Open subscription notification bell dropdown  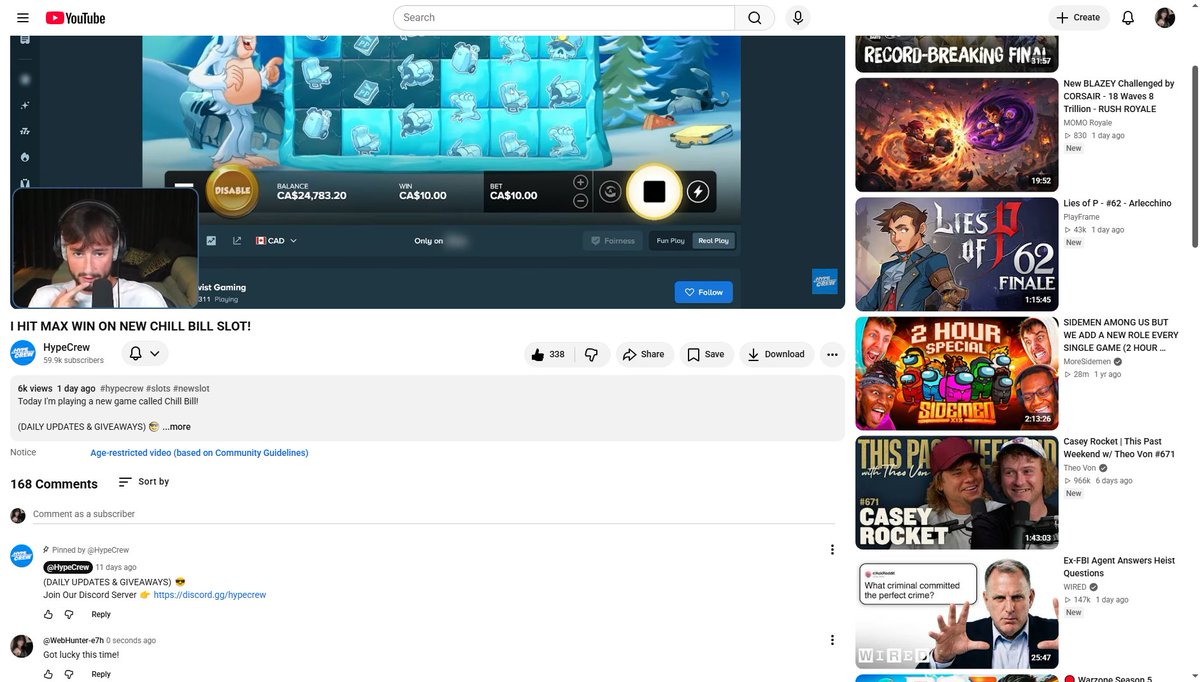coord(145,354)
